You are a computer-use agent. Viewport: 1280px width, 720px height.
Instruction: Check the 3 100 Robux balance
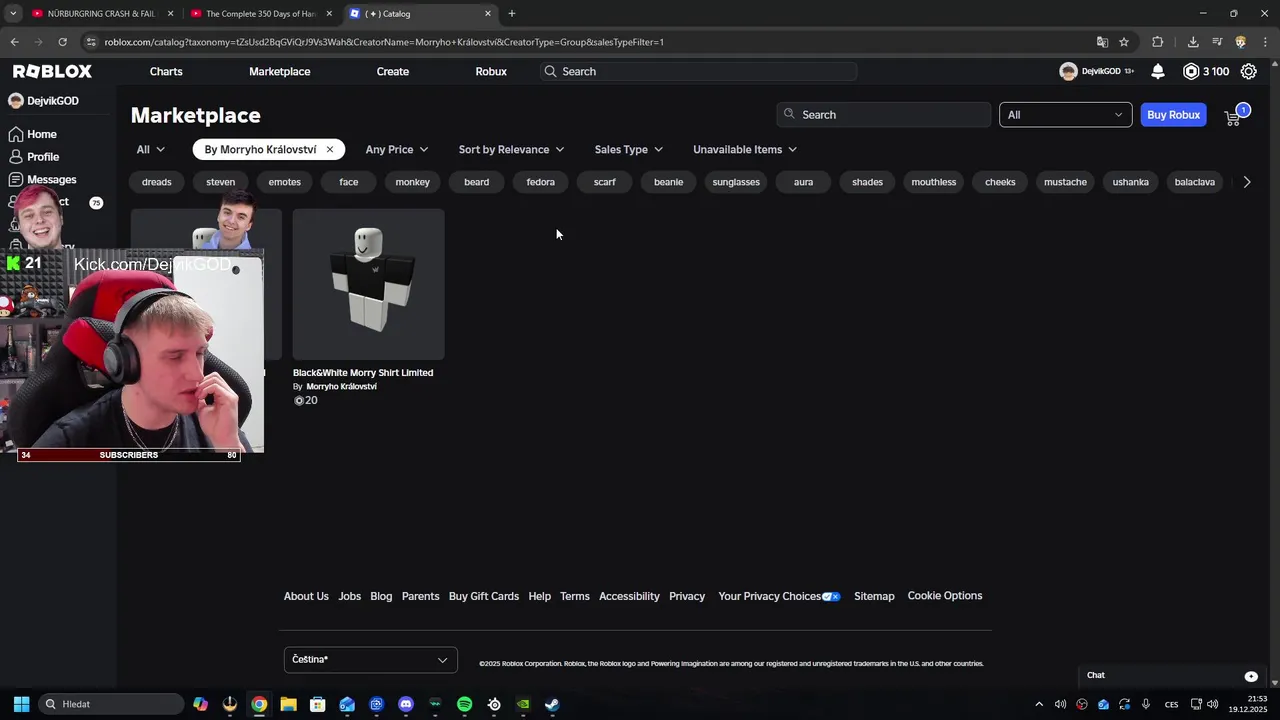tap(1206, 71)
